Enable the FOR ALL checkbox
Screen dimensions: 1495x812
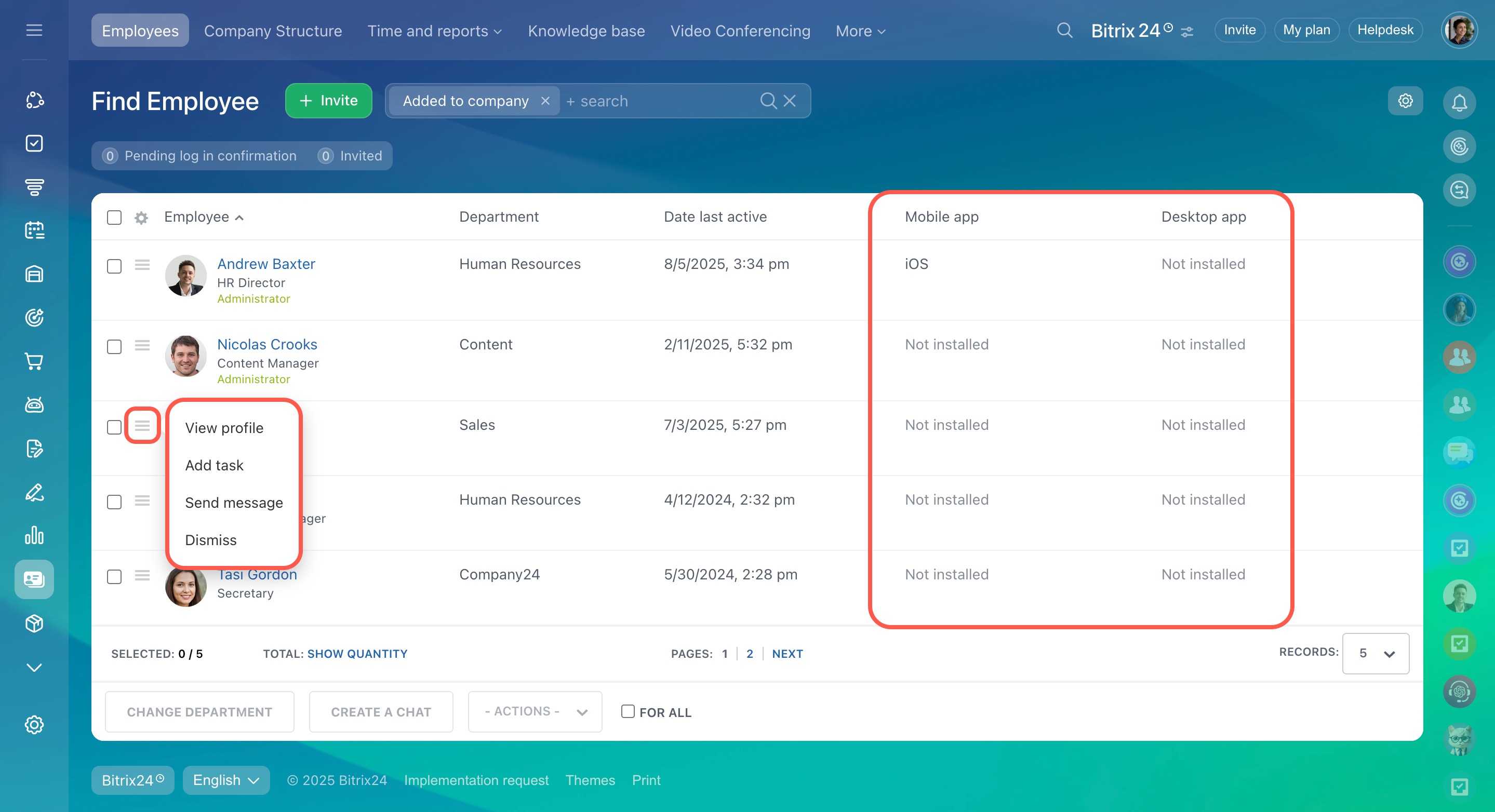pyautogui.click(x=628, y=712)
